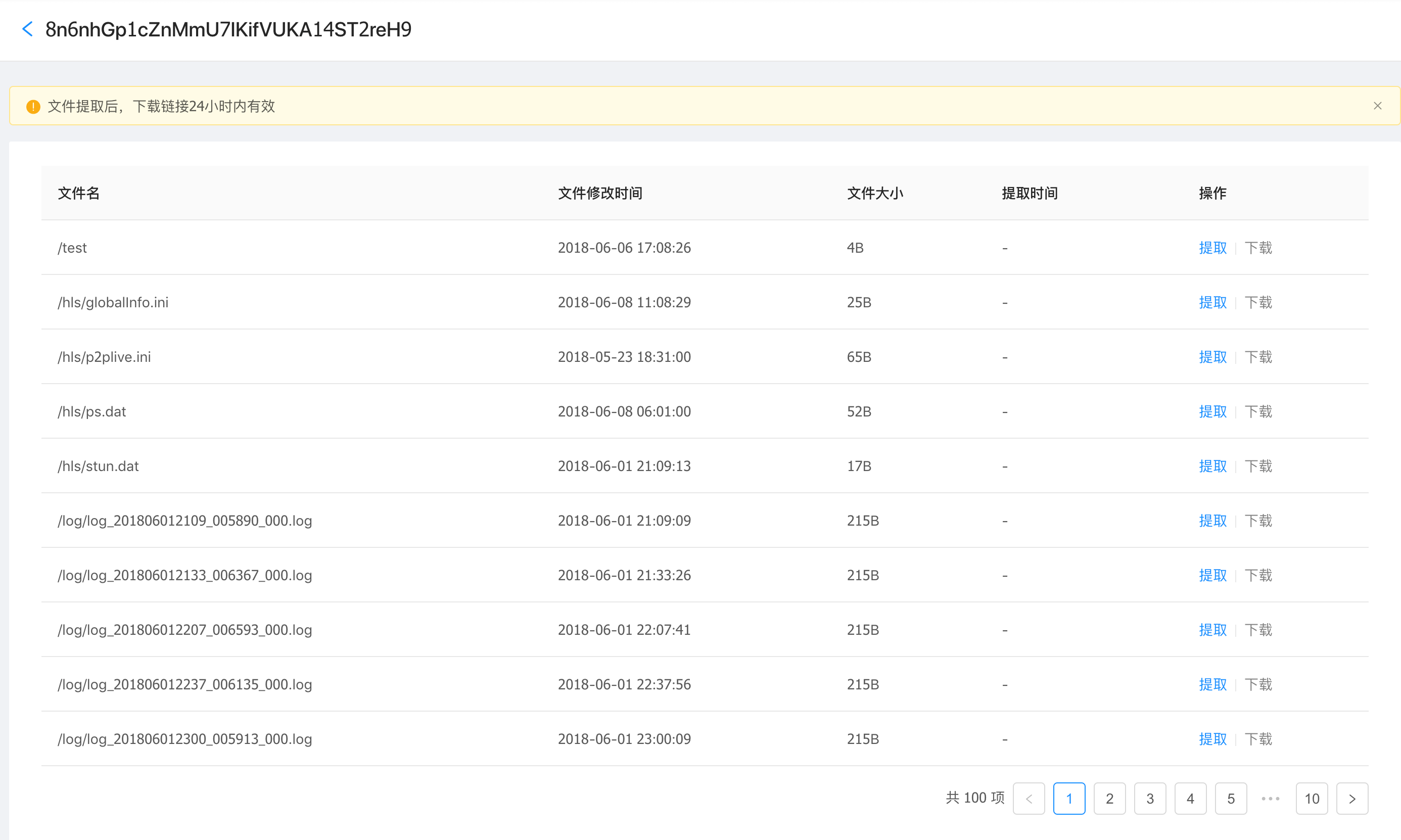This screenshot has height=840, width=1401.
Task: Extract the /hls/ps.dat file
Action: coord(1212,411)
